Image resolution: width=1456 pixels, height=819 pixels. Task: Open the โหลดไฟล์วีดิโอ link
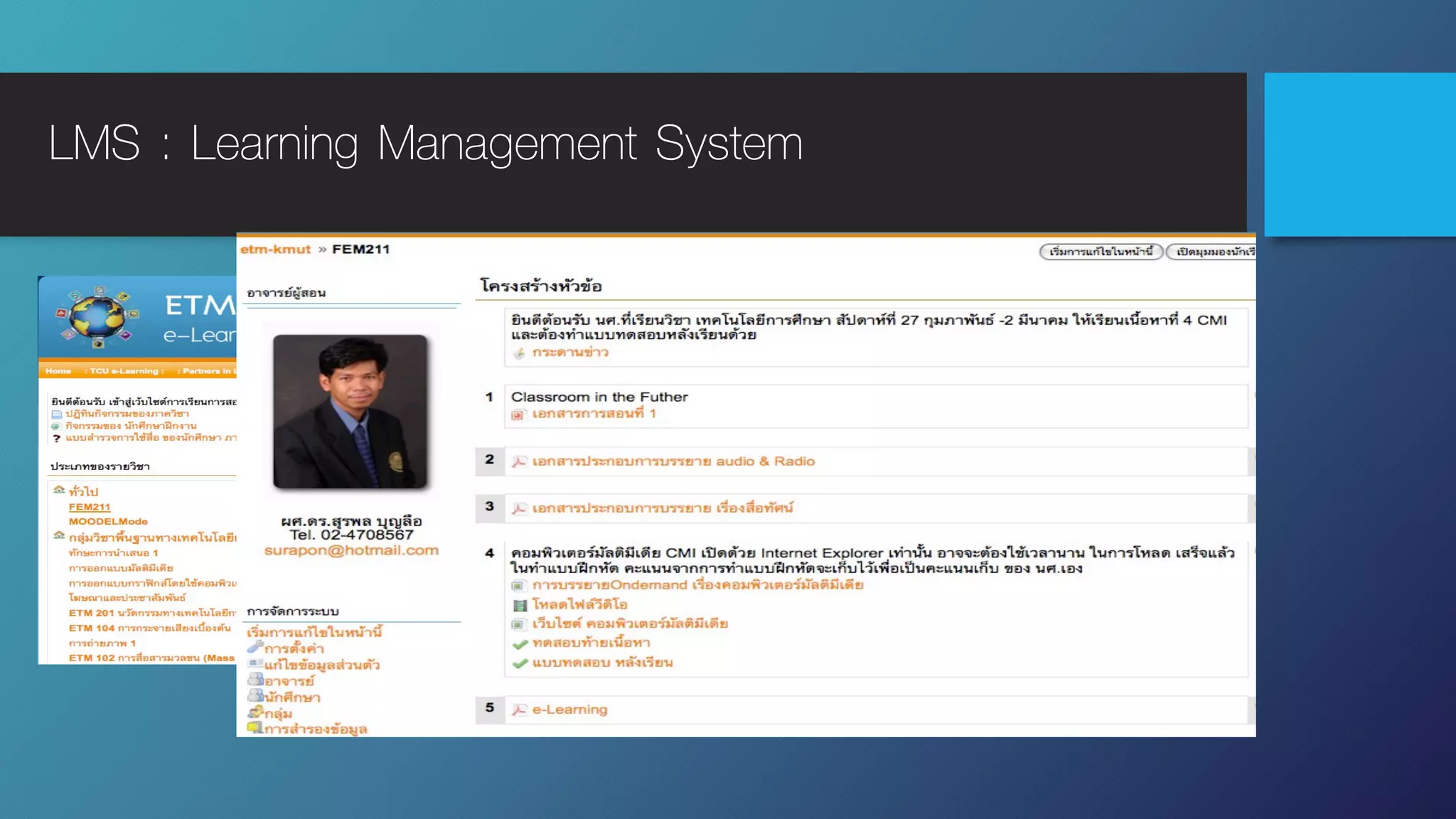580,605
